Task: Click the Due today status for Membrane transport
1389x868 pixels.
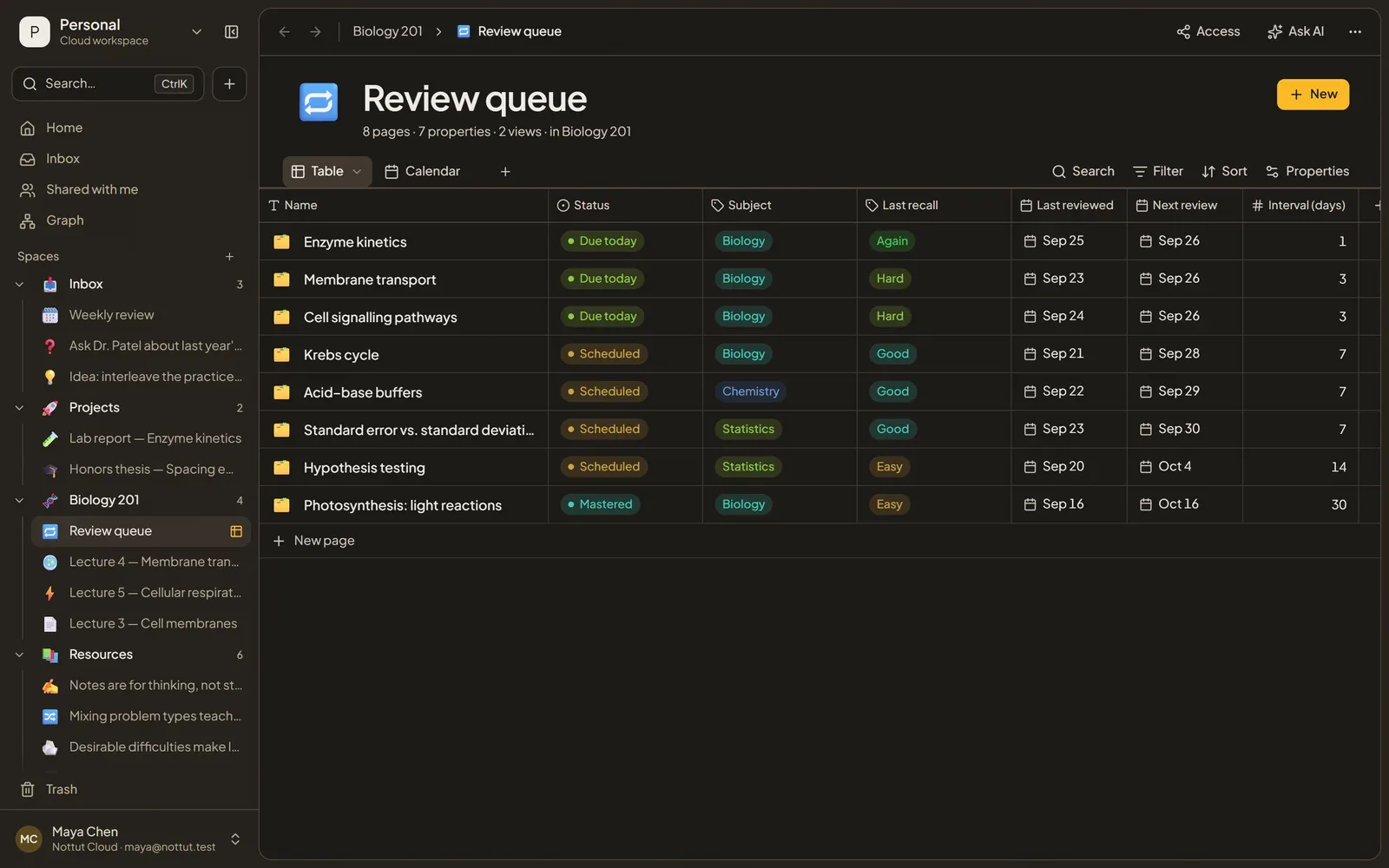Action: pyautogui.click(x=602, y=279)
